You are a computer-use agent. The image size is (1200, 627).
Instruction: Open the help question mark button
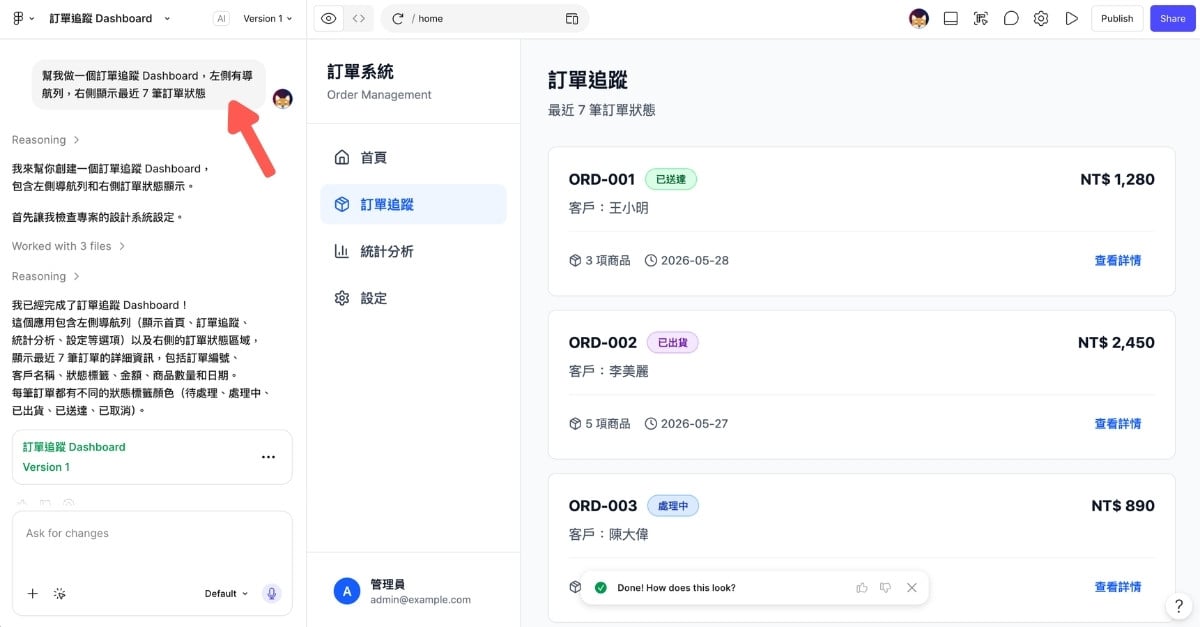click(1179, 605)
